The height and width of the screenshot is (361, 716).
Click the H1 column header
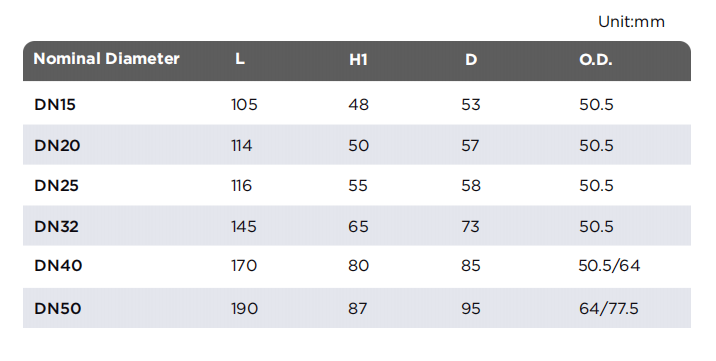358,60
